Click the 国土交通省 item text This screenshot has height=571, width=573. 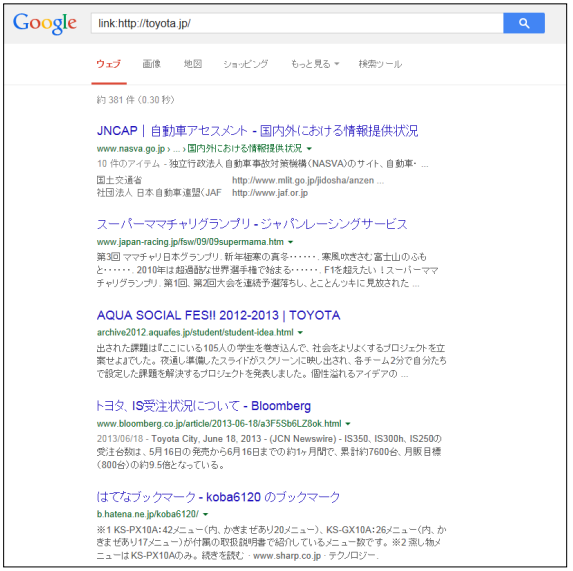(x=119, y=180)
